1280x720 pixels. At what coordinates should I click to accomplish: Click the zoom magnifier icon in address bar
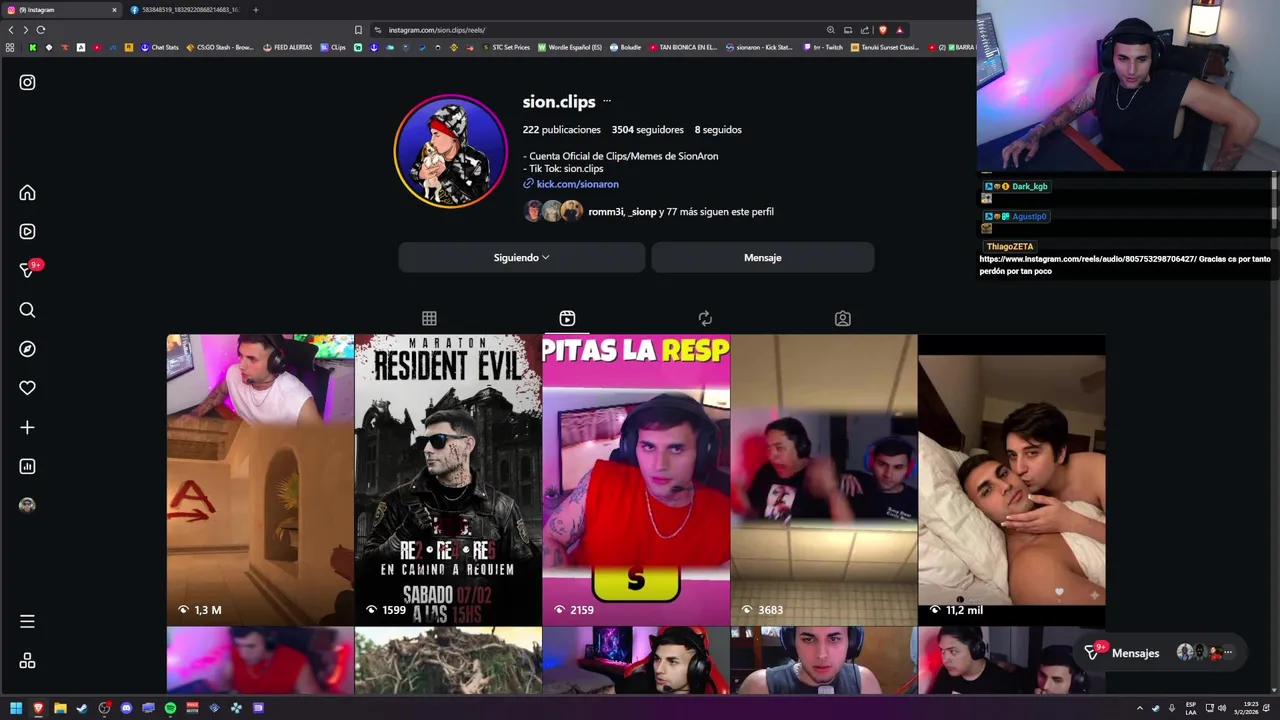pyautogui.click(x=830, y=30)
